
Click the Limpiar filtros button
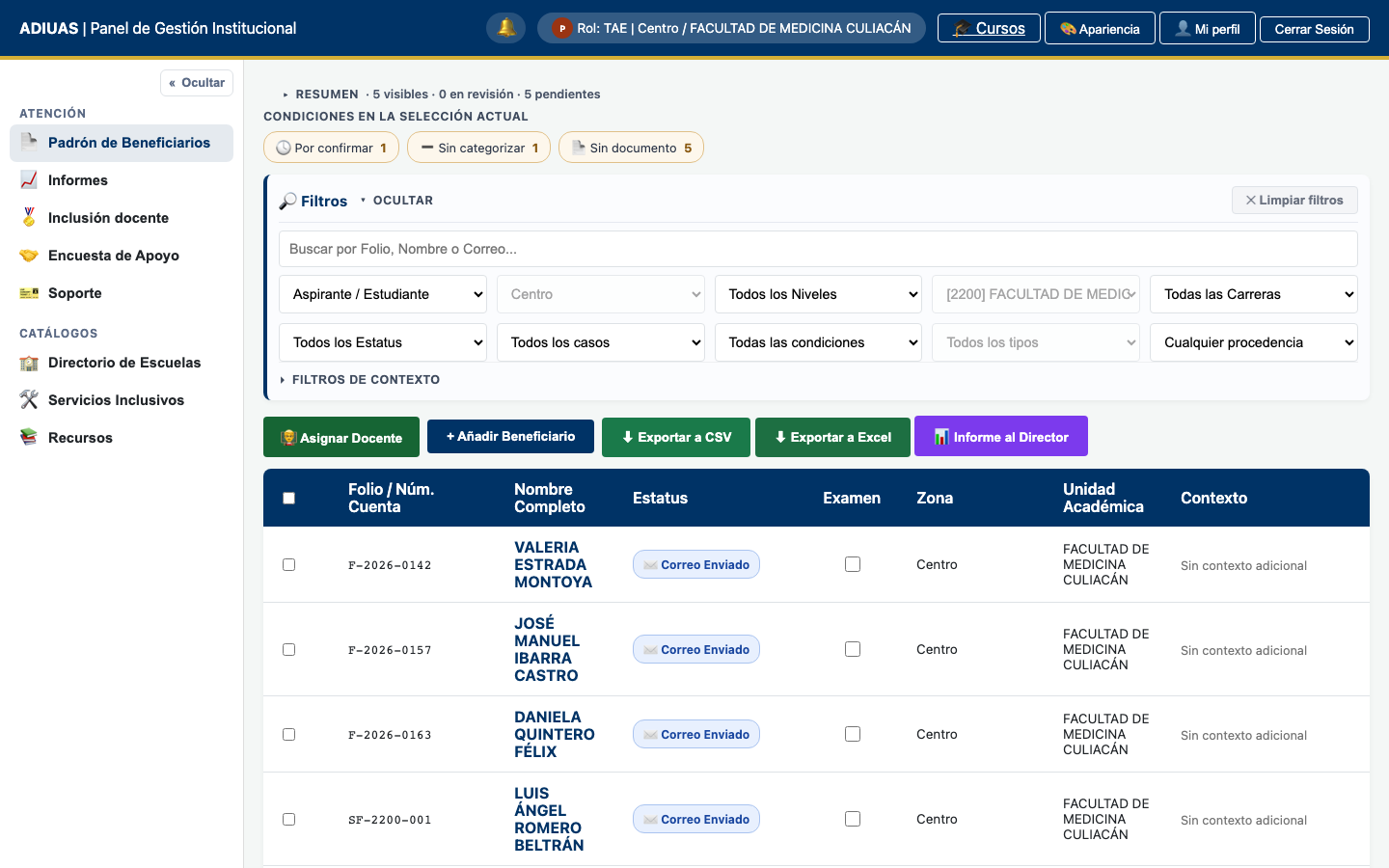(1294, 200)
